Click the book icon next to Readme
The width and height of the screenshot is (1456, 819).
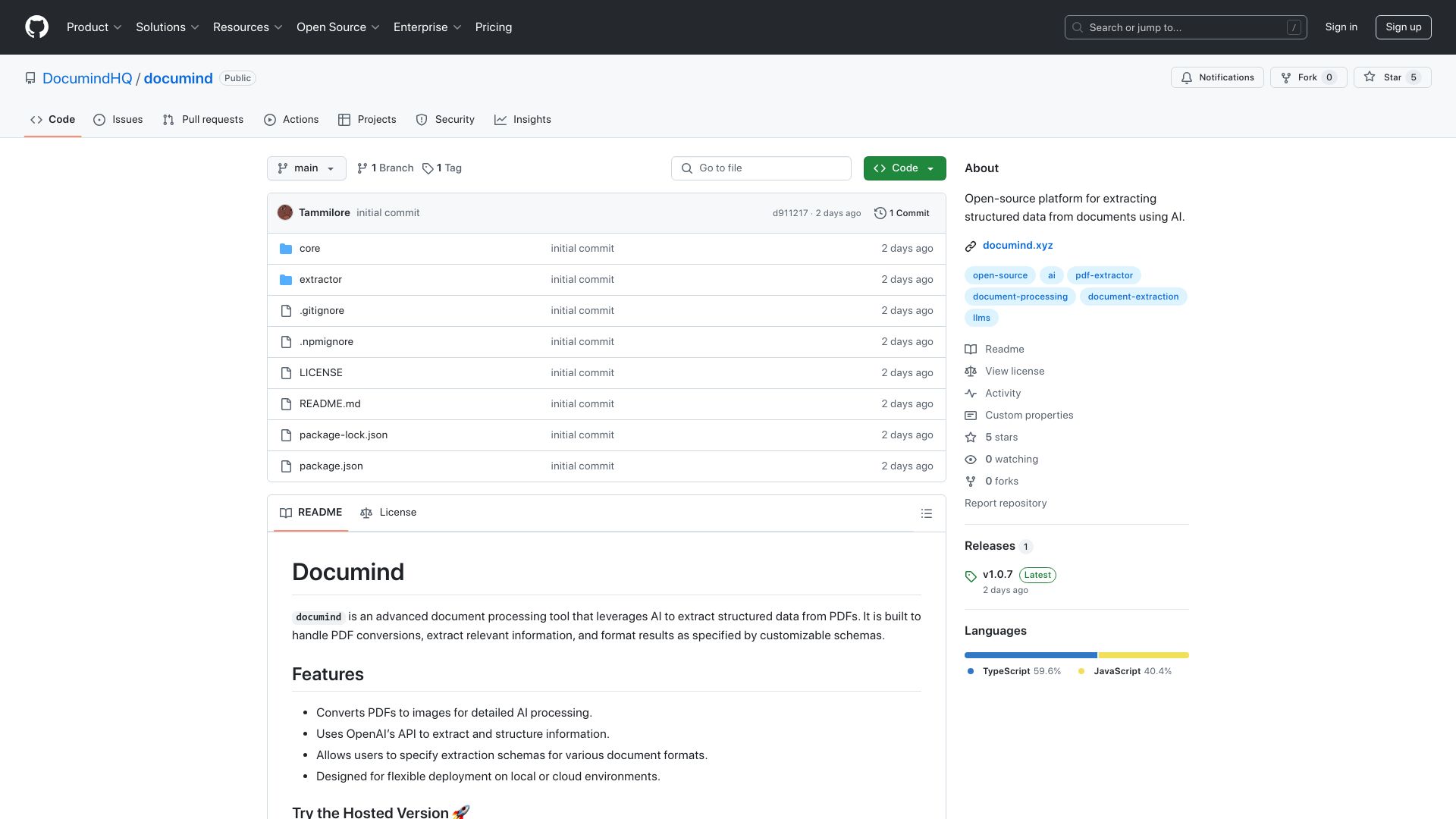click(x=971, y=350)
